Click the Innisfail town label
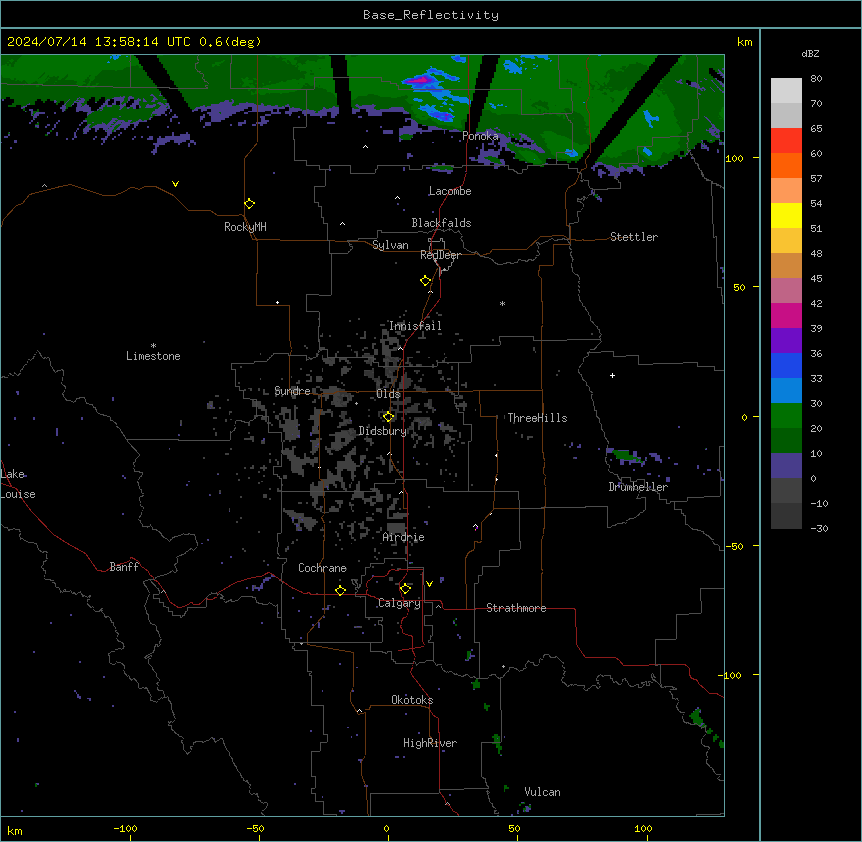Screen dimensions: 862x842 [415, 326]
